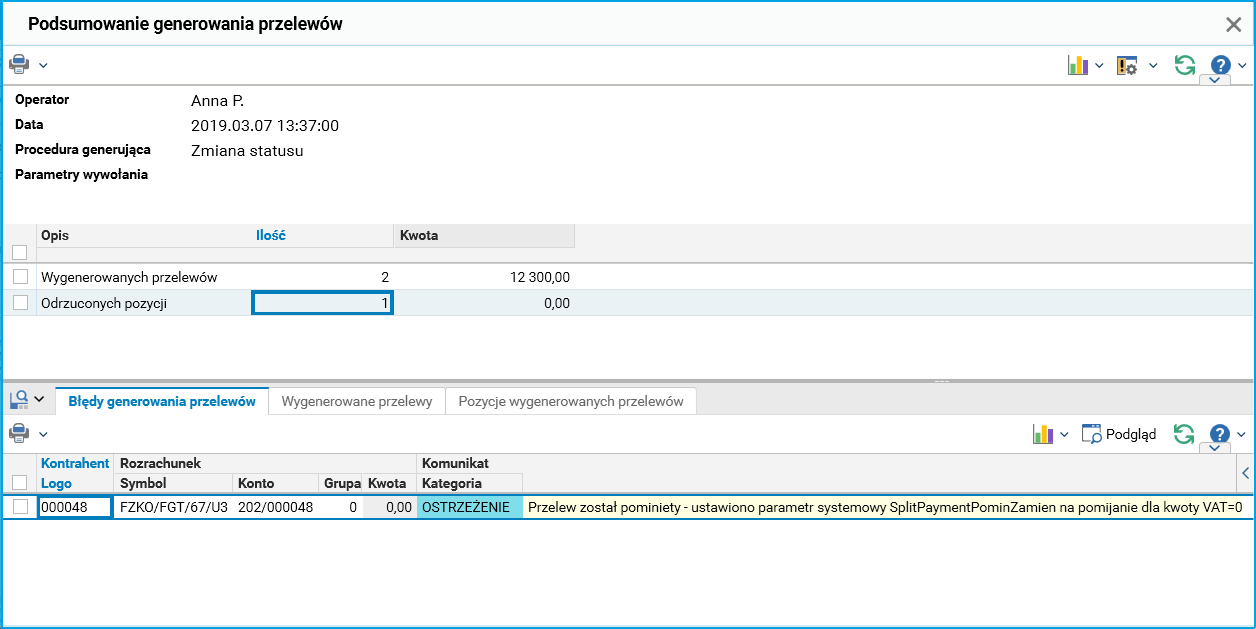
Task: Switch to Błędy generowania przelewów tab
Action: point(162,401)
